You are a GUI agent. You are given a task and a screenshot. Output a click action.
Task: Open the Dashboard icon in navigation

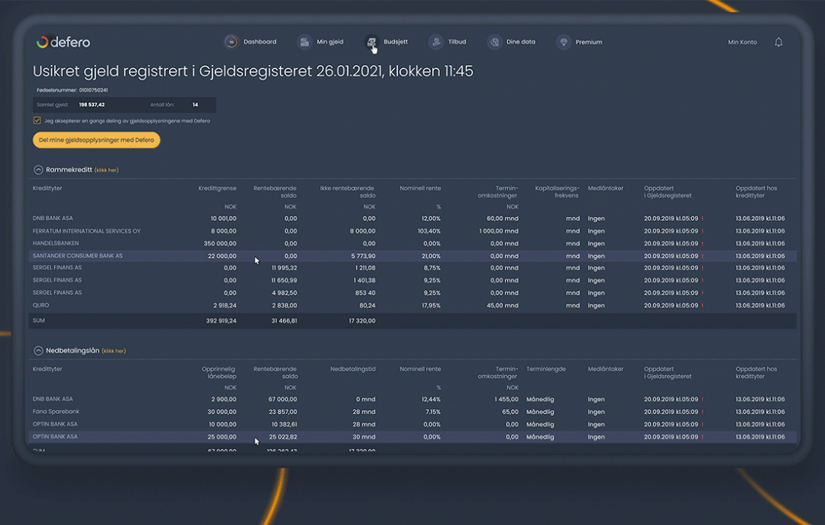point(231,42)
